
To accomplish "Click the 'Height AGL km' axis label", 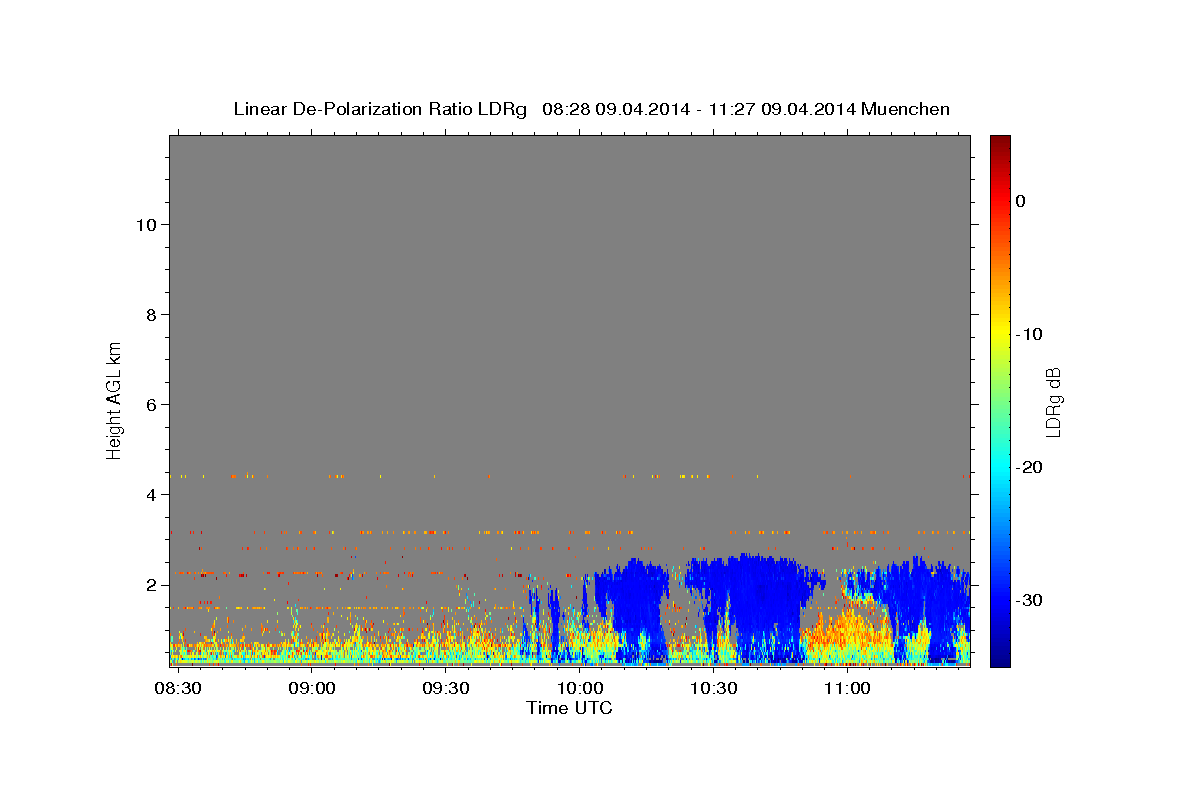I will coord(114,399).
